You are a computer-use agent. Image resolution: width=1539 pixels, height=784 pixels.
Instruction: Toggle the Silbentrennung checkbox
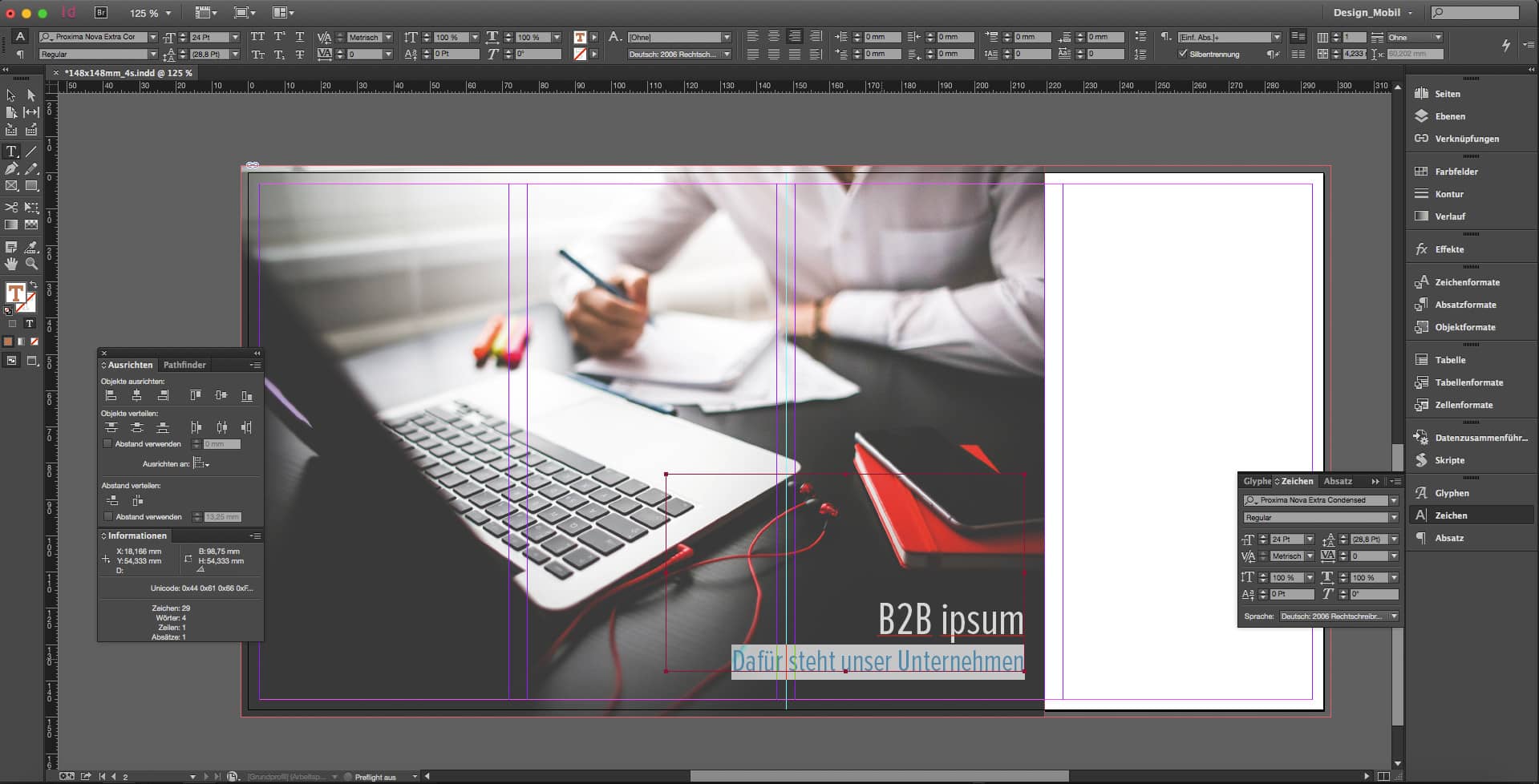(x=1182, y=54)
